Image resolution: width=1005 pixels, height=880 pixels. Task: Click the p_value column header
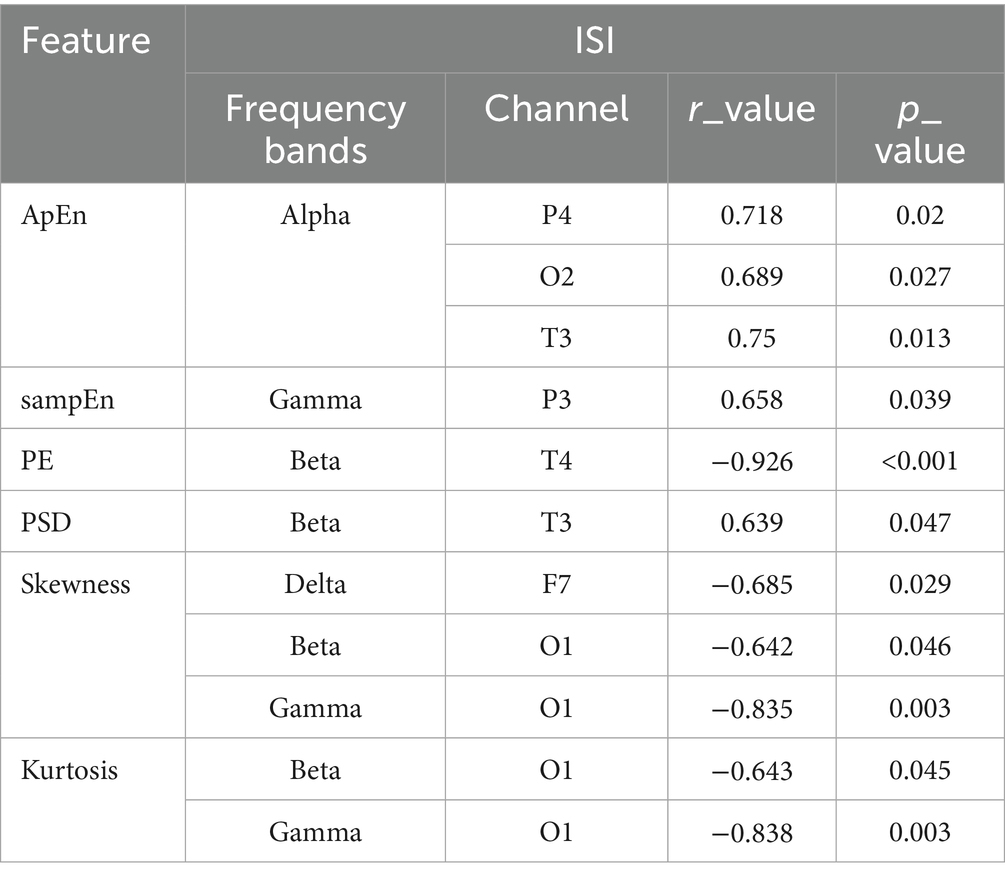click(920, 128)
